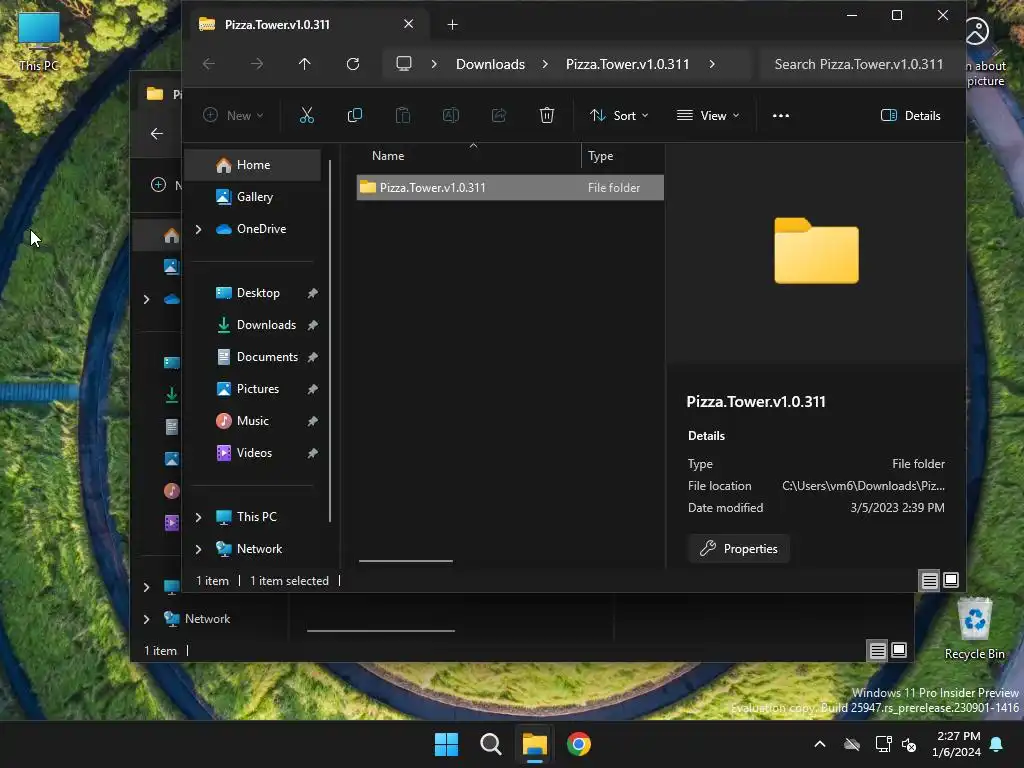The width and height of the screenshot is (1024, 768).
Task: Open the Windows Start menu
Action: click(447, 744)
